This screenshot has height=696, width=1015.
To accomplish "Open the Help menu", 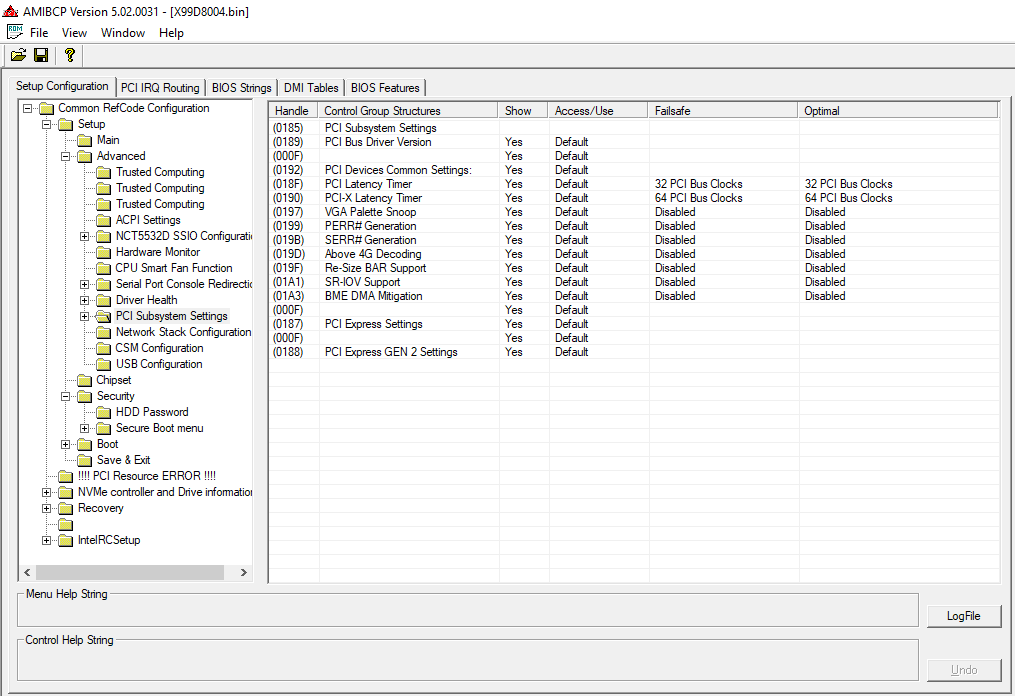I will 172,33.
